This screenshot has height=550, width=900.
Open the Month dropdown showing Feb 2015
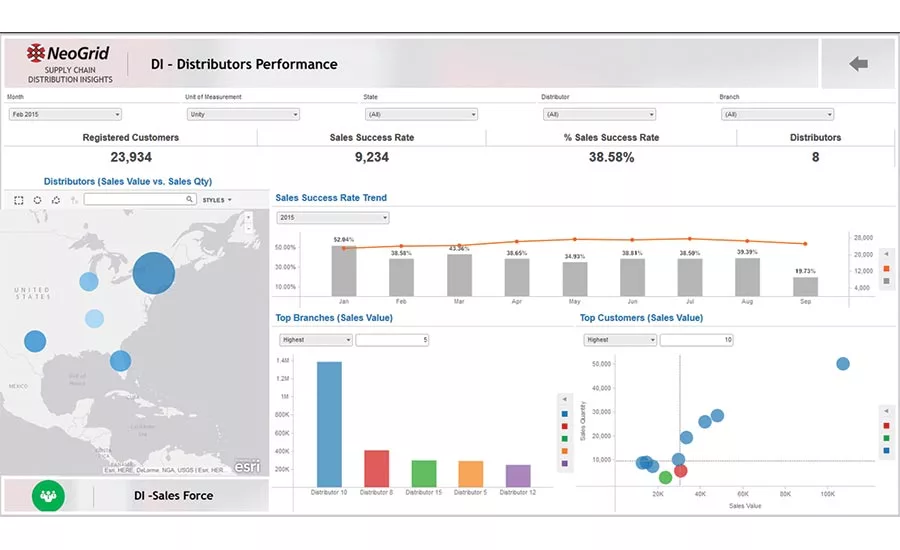click(x=64, y=114)
